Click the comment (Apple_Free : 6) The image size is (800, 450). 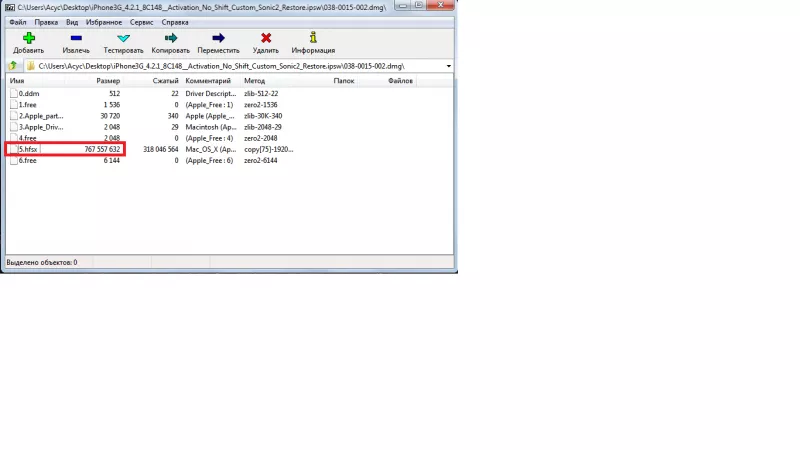[209, 161]
